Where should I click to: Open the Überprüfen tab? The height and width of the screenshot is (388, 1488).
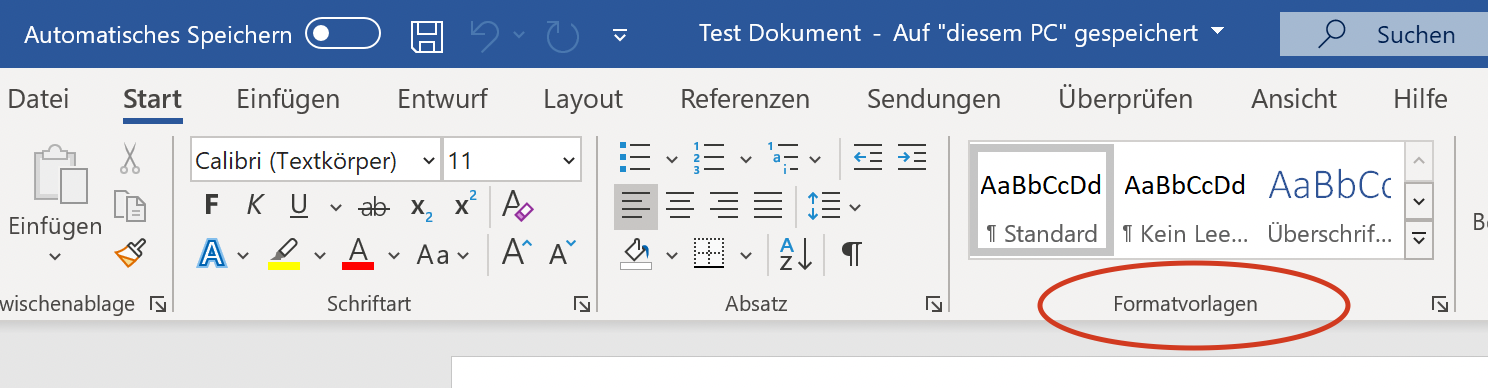coord(1125,99)
